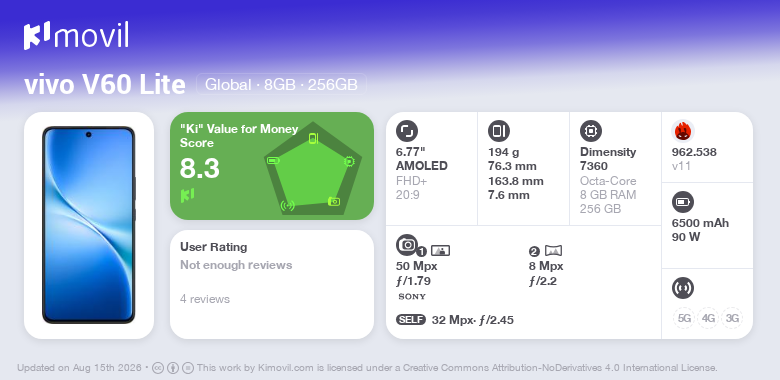Click the 4 reviews text

coord(205,299)
